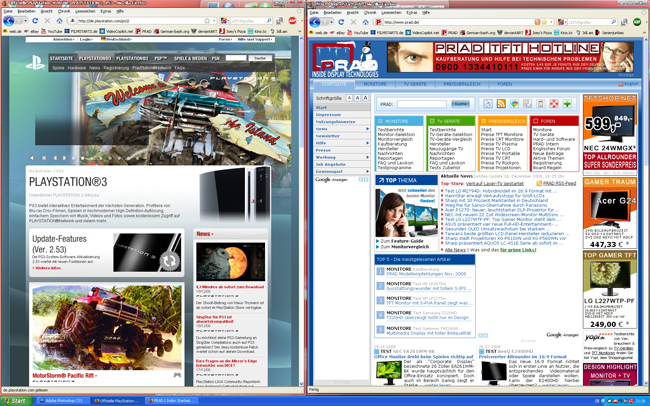The width and height of the screenshot is (650, 406).
Task: Open YouTube bookmark in the PlayStation window
Action: click(51, 31)
